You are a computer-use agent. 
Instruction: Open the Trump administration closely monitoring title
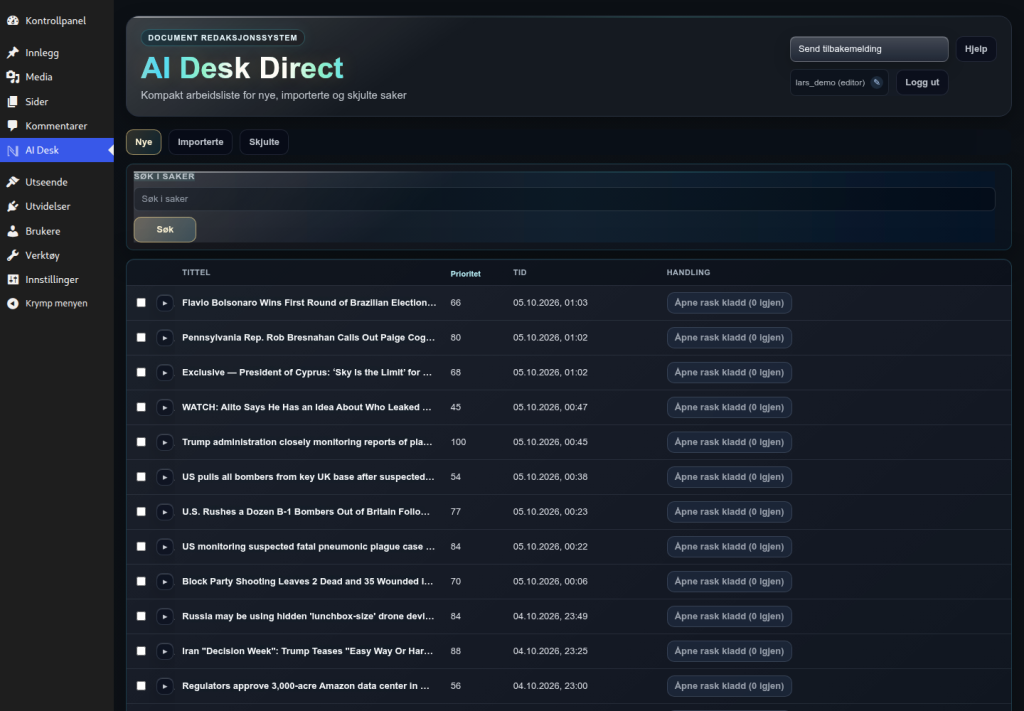click(307, 442)
